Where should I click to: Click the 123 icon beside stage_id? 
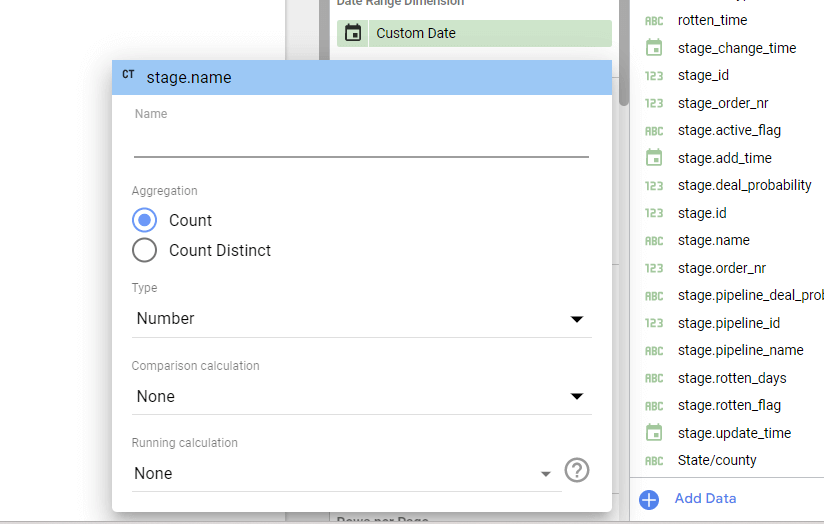(654, 76)
